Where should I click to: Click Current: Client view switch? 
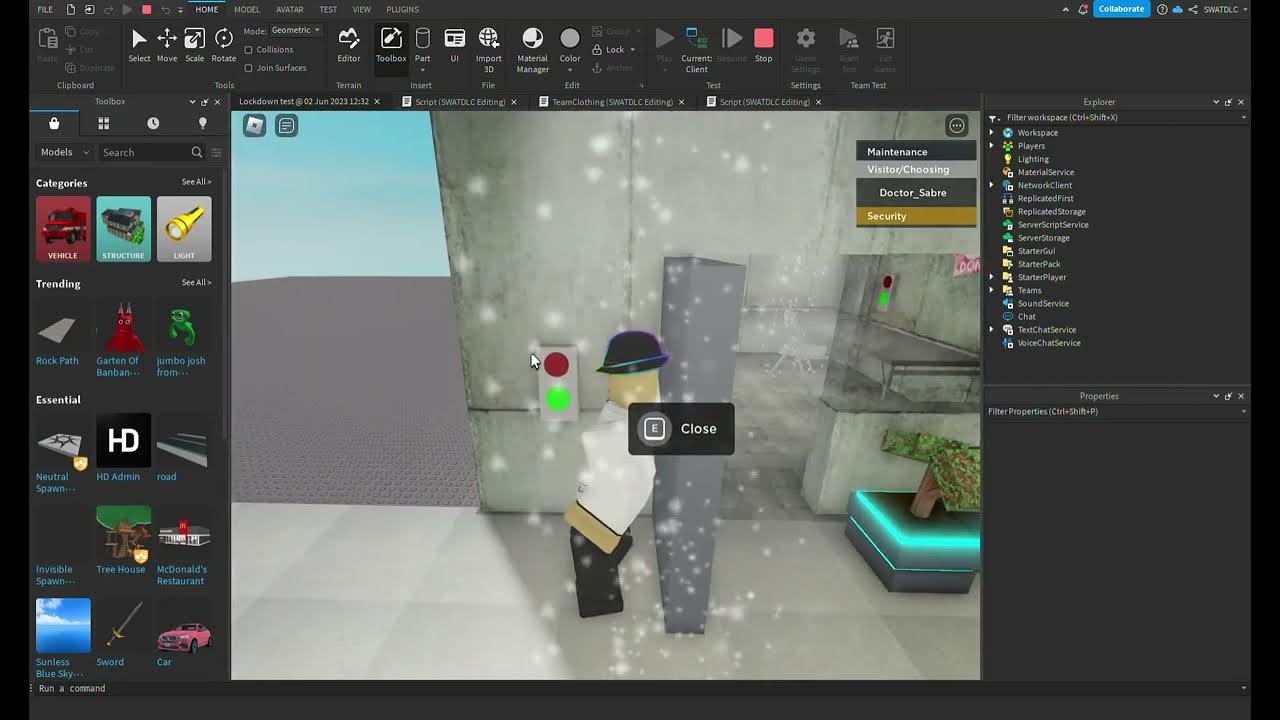coord(697,50)
